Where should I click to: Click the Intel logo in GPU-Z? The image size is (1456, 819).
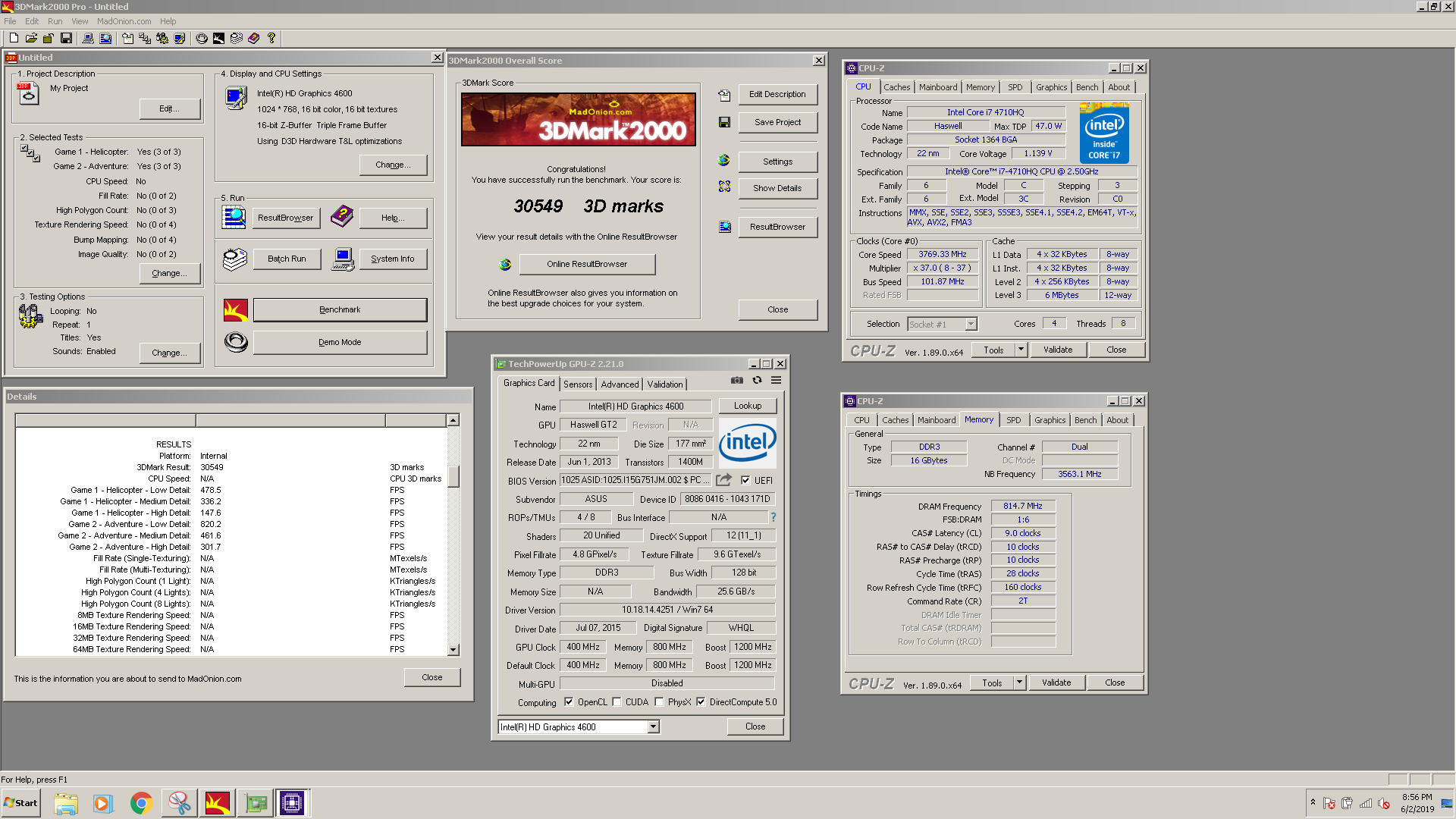point(747,442)
